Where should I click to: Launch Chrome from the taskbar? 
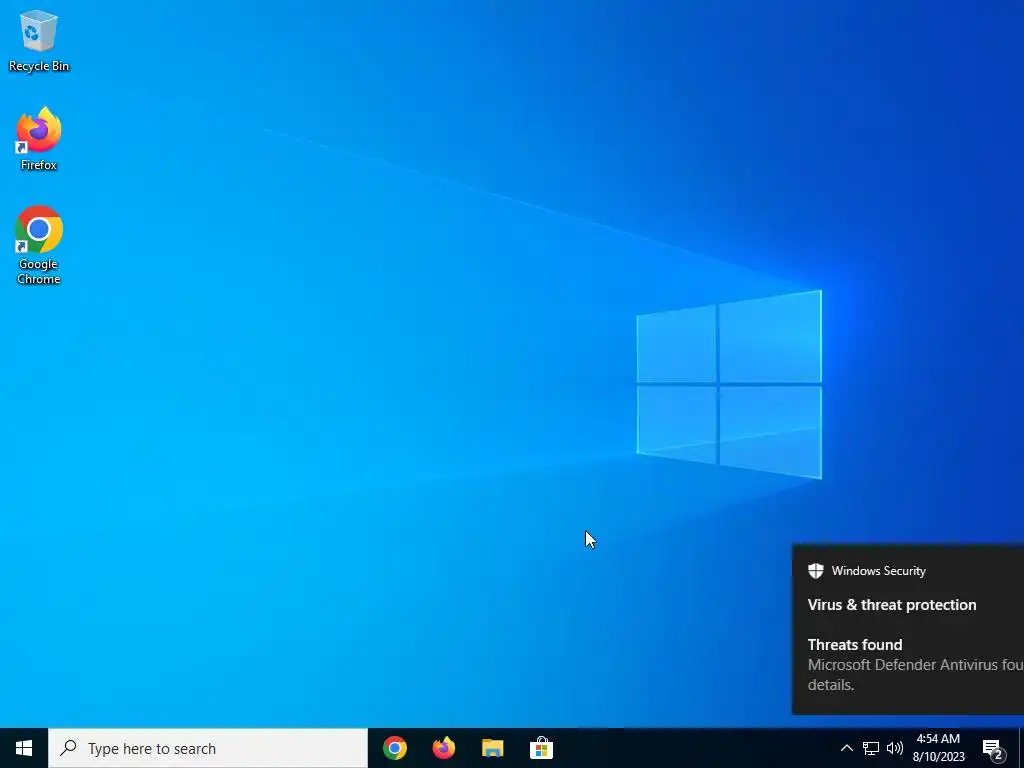[x=395, y=748]
